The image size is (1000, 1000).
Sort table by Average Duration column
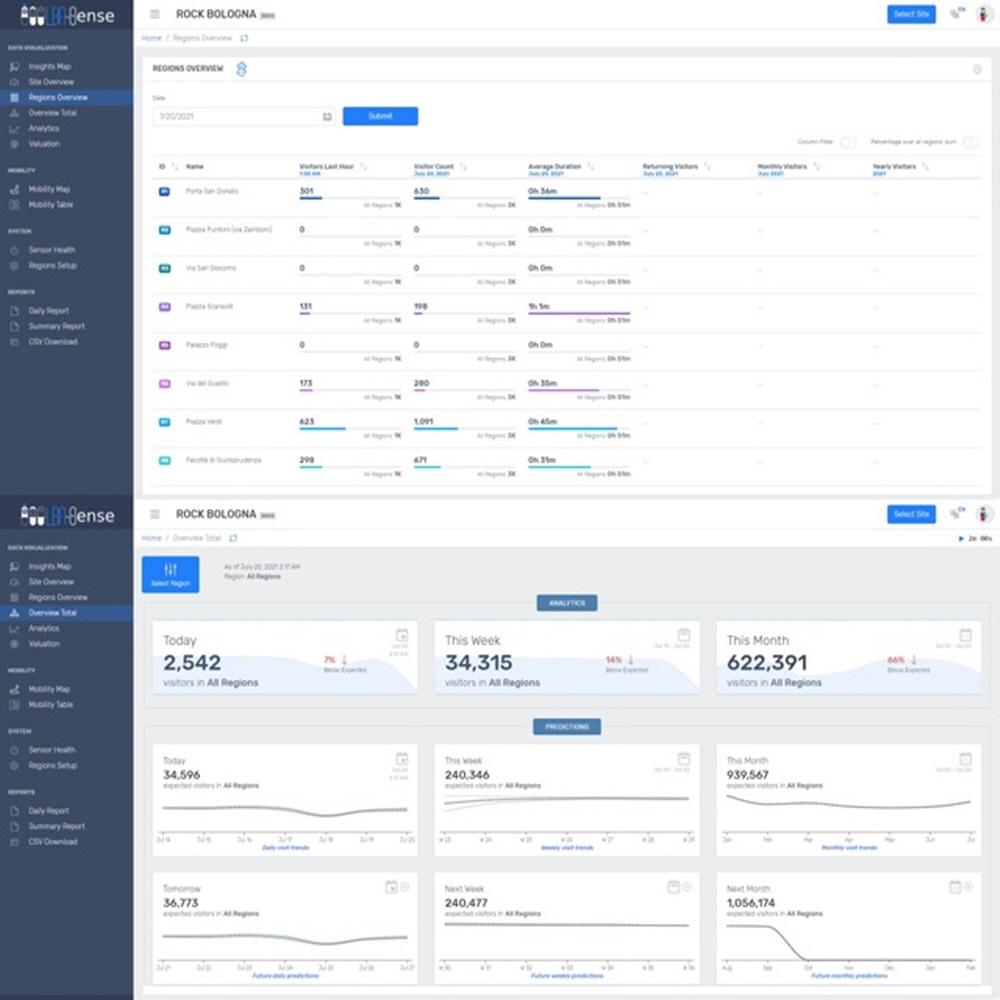pos(590,167)
